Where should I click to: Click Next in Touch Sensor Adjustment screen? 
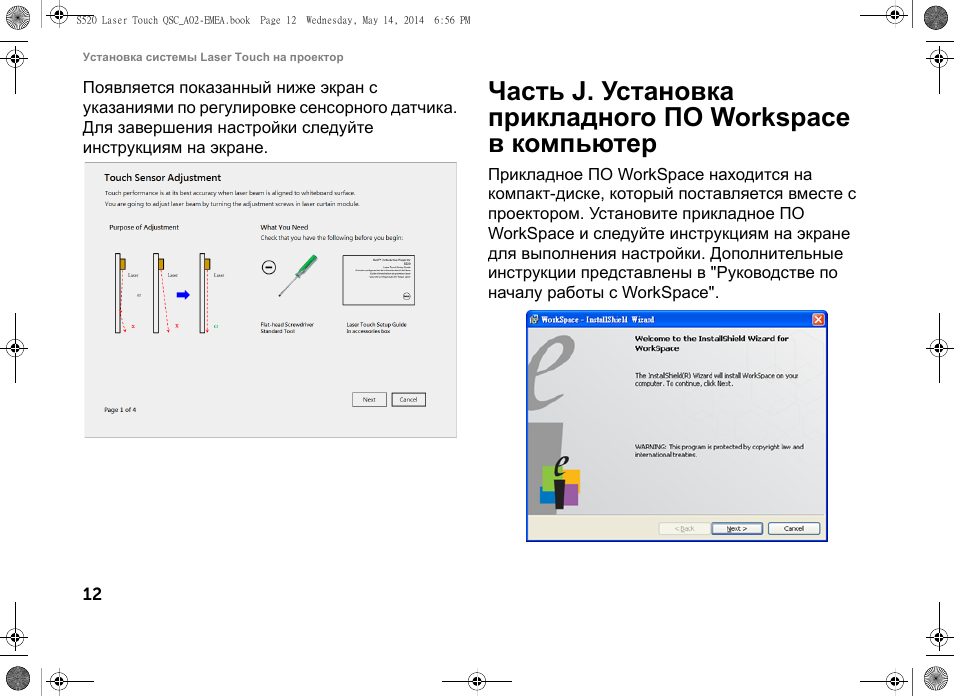(x=369, y=400)
